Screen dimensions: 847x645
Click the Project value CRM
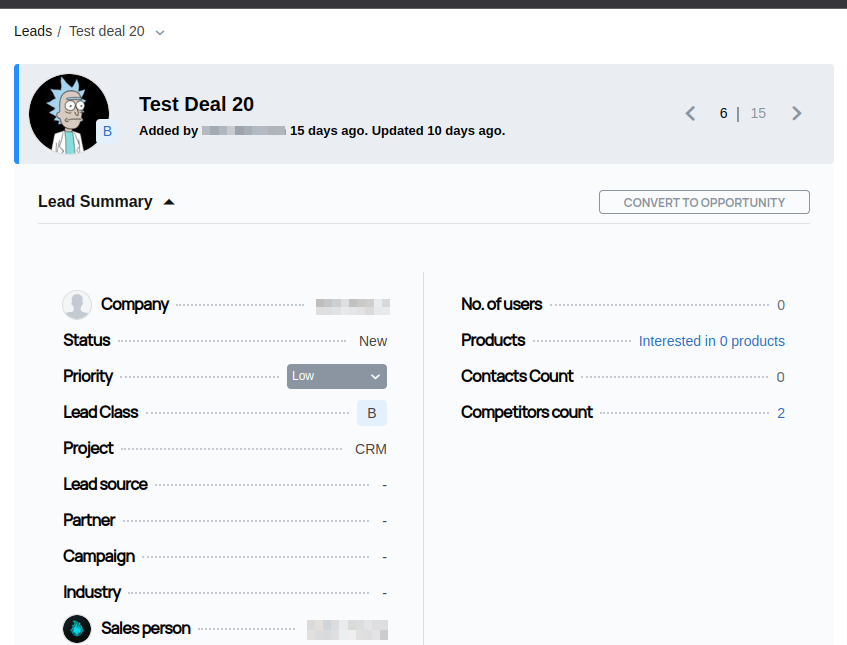coord(370,449)
